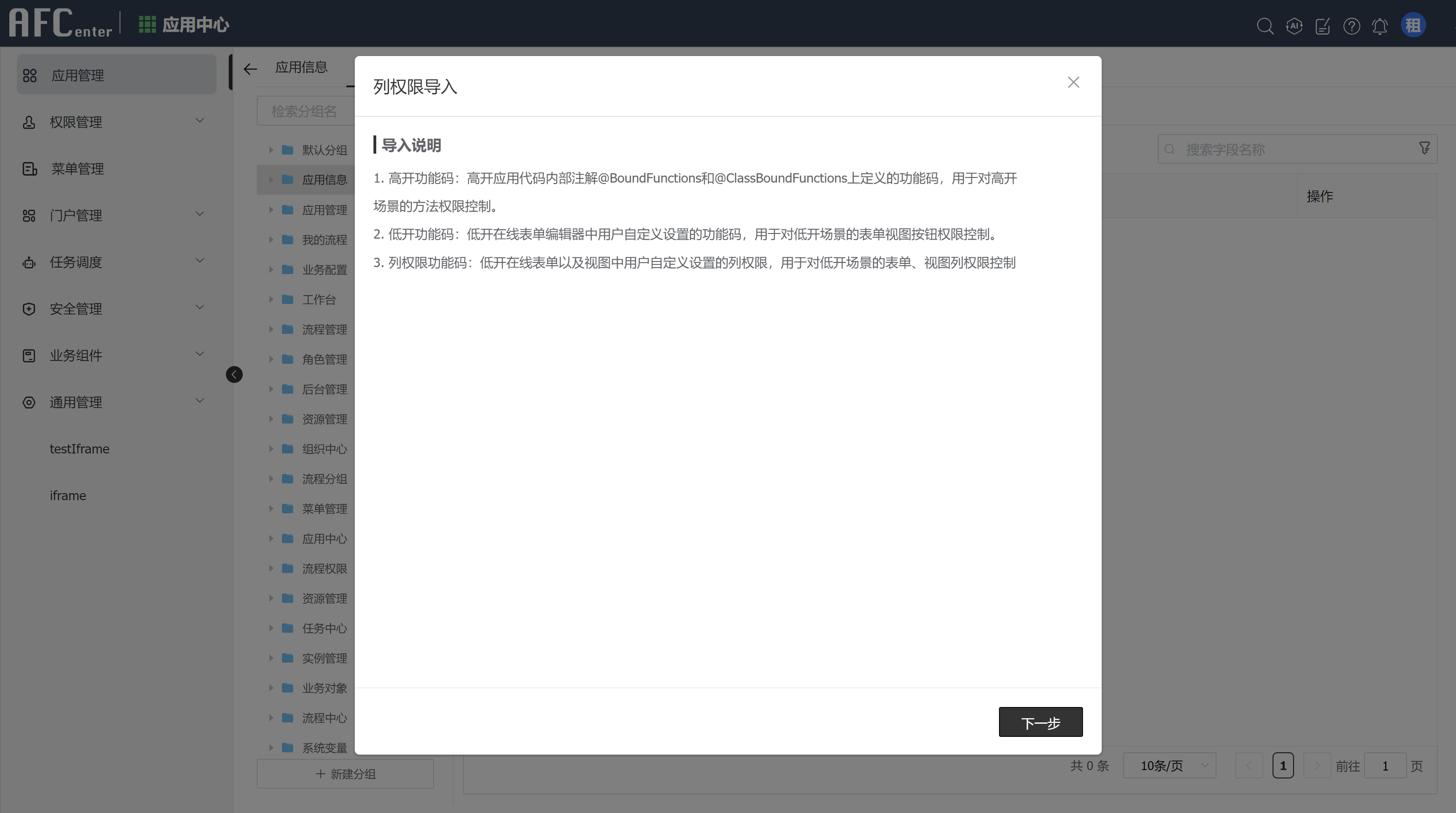Click the 租 tenant avatar
Screen dimensions: 1456x813
(x=1413, y=25)
